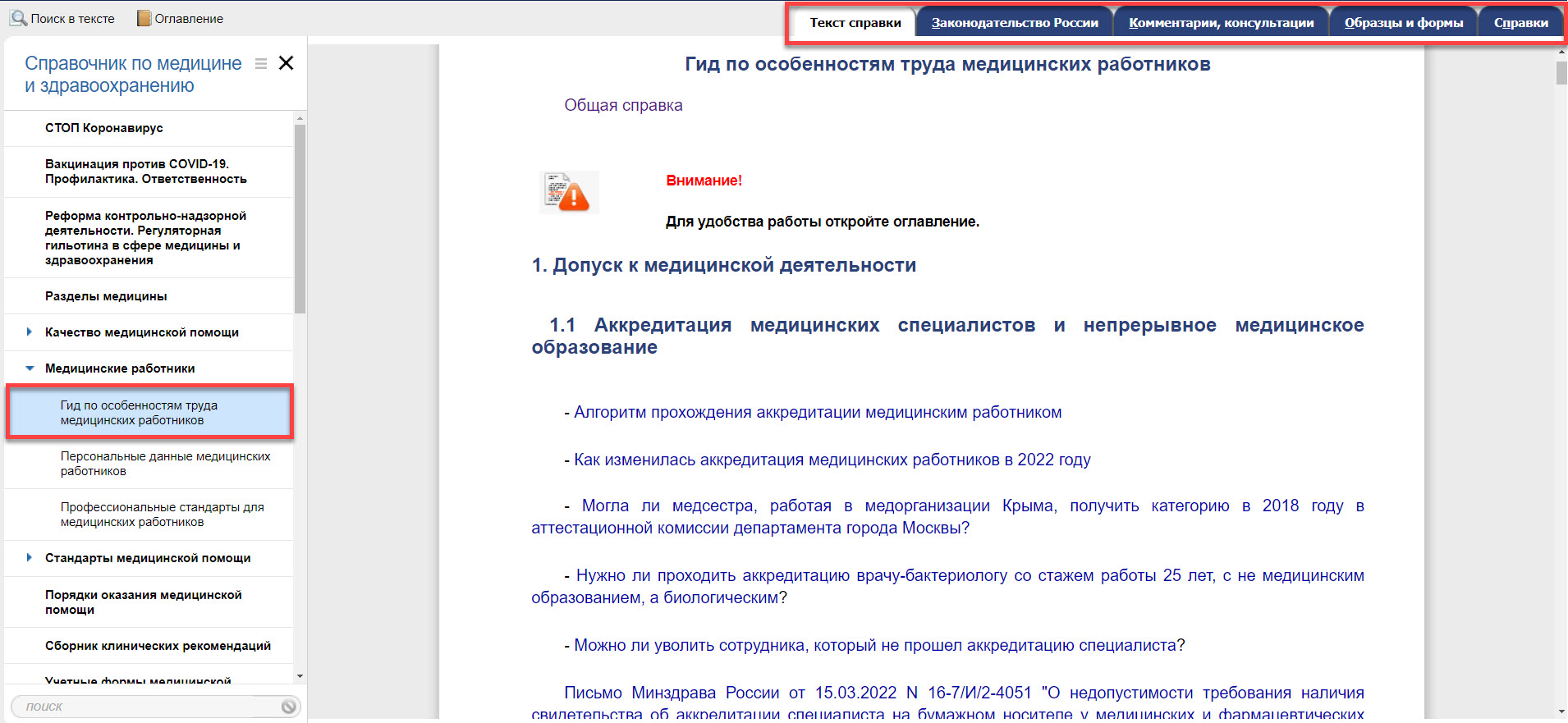Click Оглавление toolbar label
Screen dimensions: 1568x723
(x=189, y=18)
